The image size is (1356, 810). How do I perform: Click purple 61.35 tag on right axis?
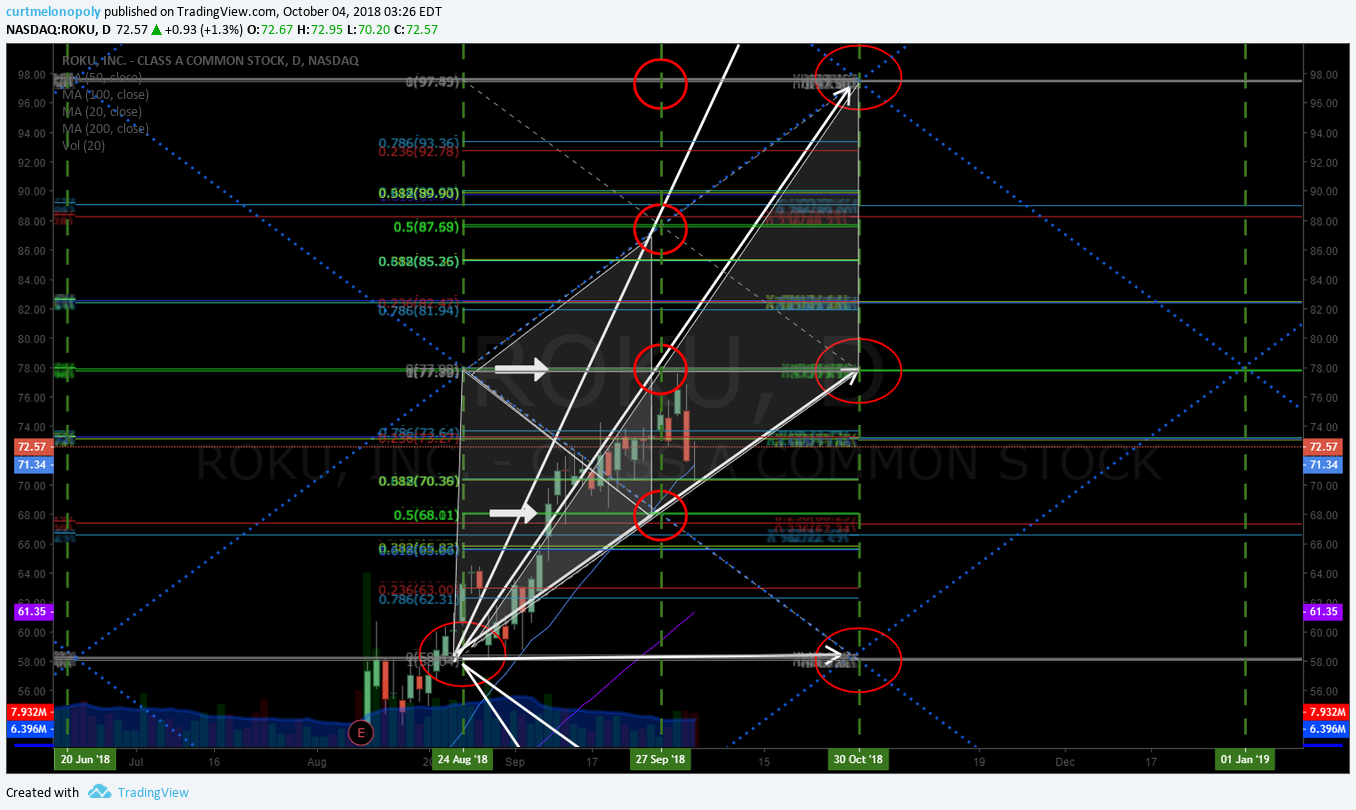(1323, 610)
